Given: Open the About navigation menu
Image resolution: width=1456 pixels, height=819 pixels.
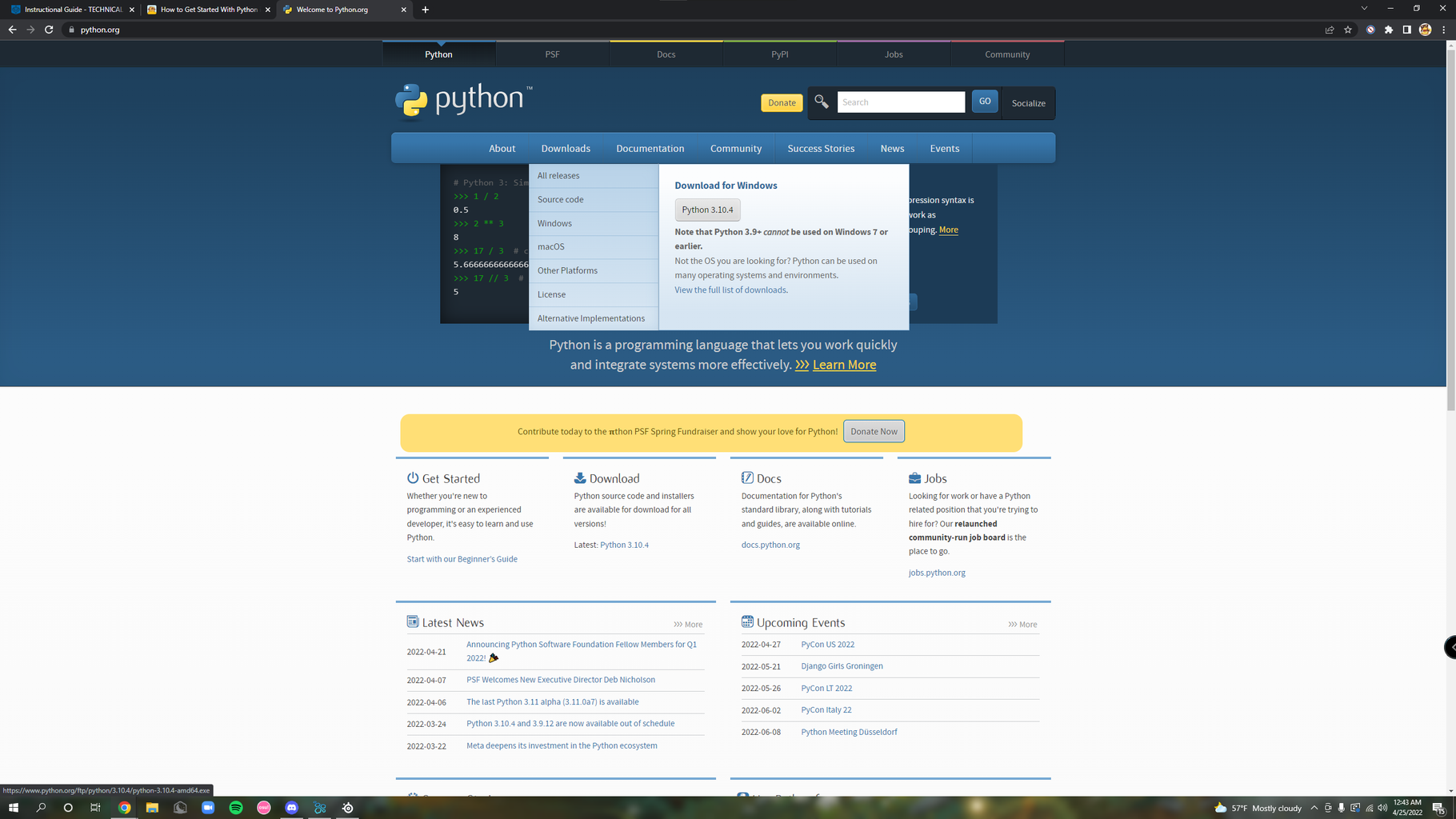Looking at the screenshot, I should coord(502,149).
